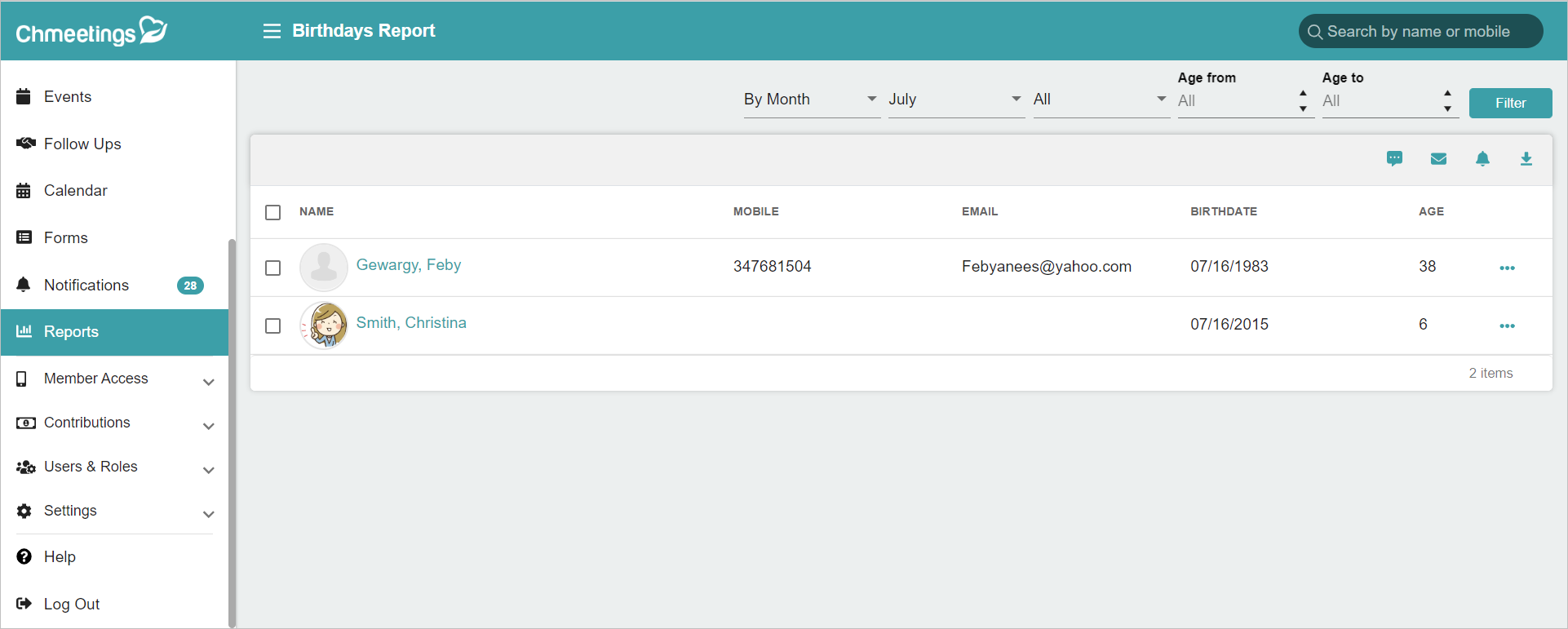Viewport: 1568px width, 629px height.
Task: Open more options for Gewargy, Feby
Action: pos(1507,268)
